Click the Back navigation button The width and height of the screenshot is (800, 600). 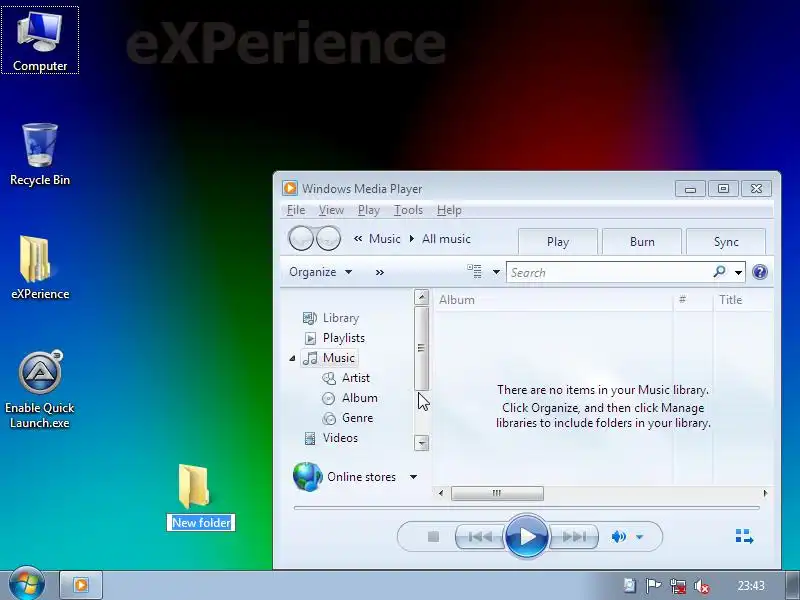[x=301, y=238]
